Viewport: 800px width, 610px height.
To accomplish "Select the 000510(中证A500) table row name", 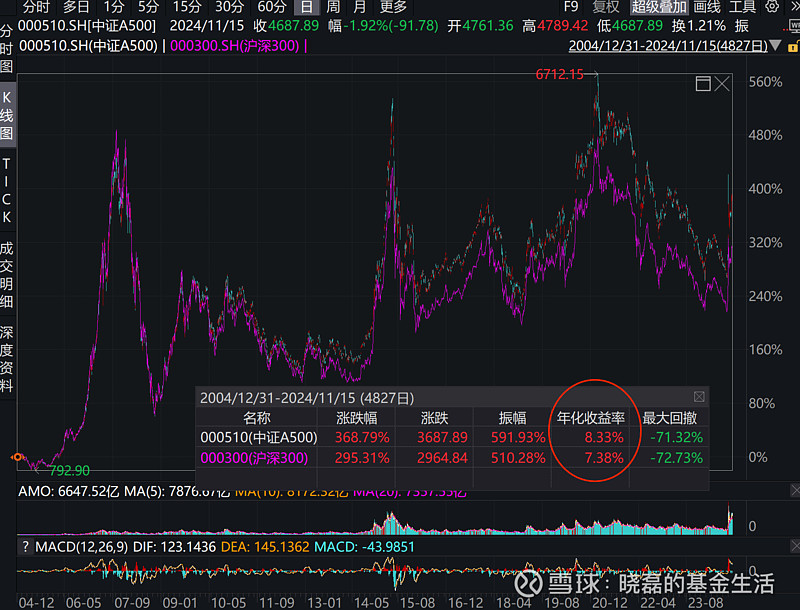I will coord(259,437).
